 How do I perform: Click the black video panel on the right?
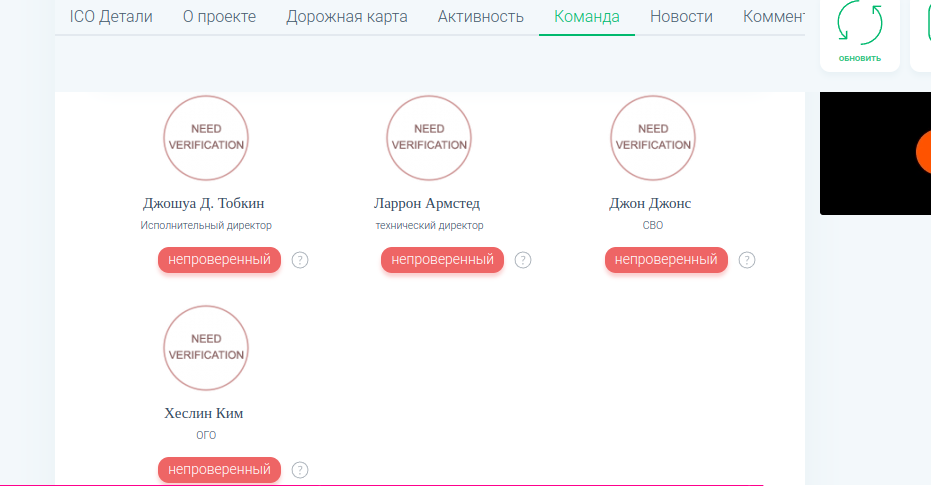click(x=875, y=153)
